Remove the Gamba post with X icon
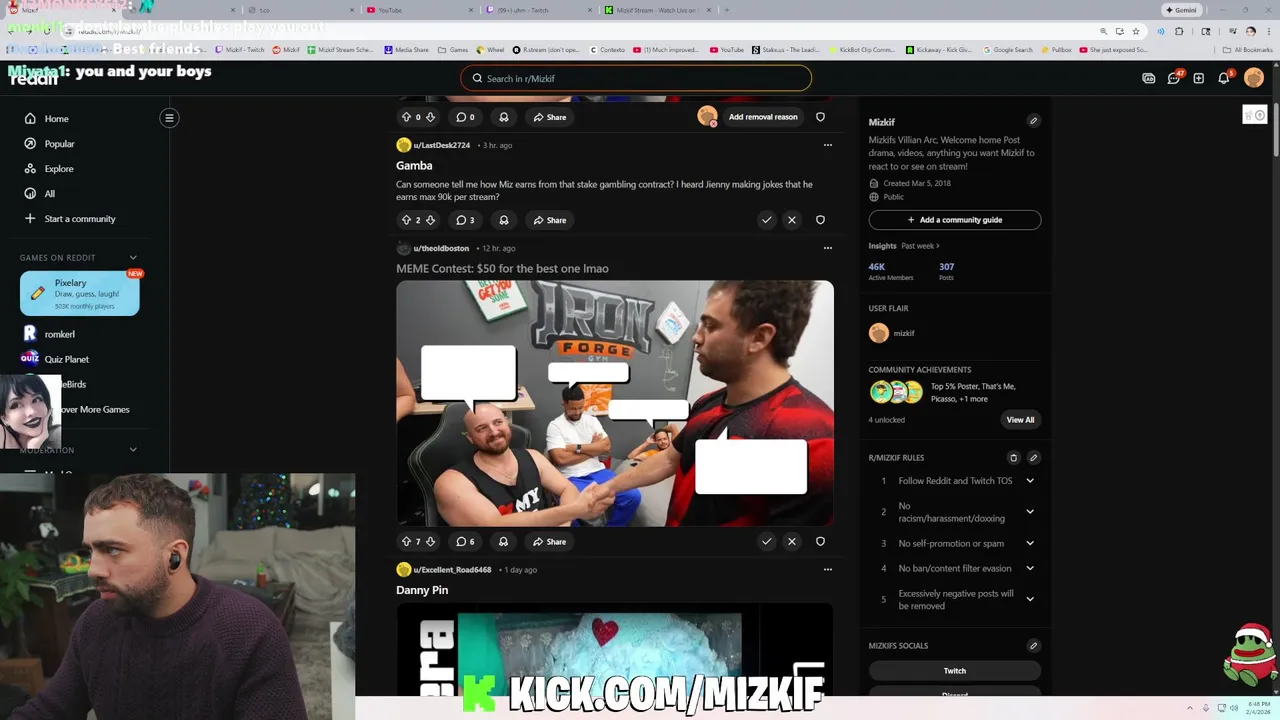 tap(791, 220)
